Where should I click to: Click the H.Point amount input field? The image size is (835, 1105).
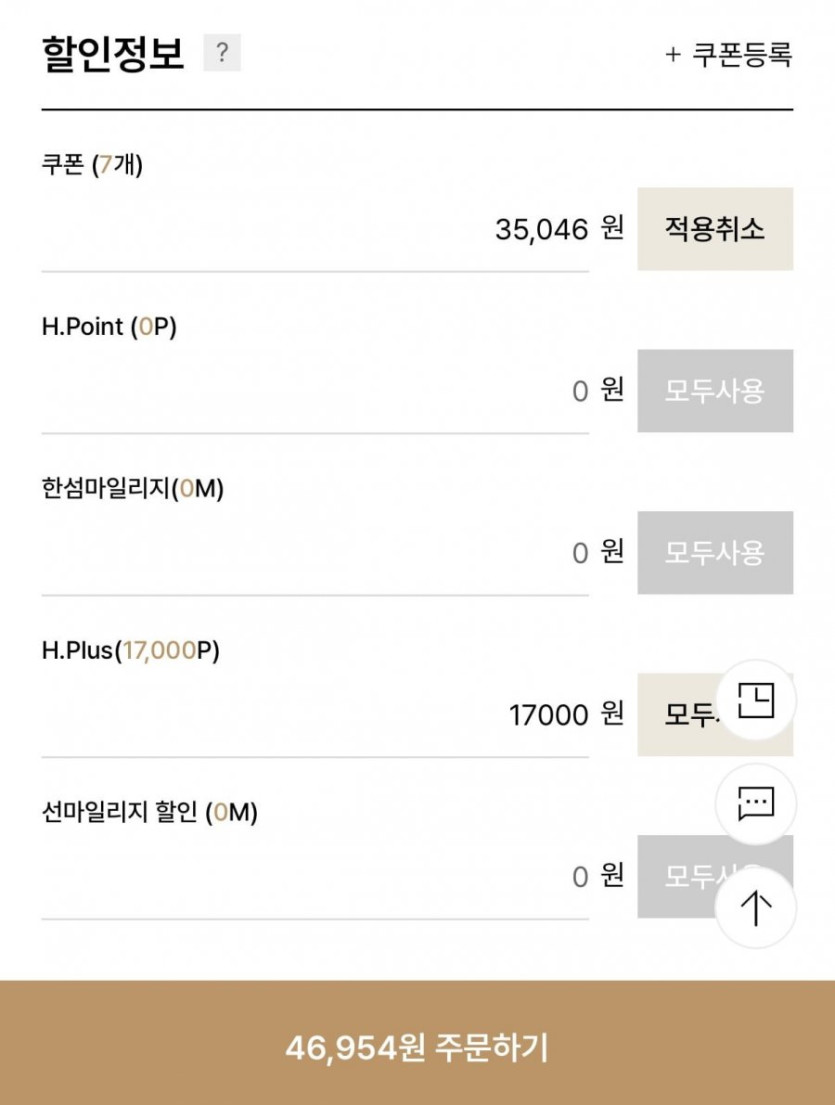(315, 391)
